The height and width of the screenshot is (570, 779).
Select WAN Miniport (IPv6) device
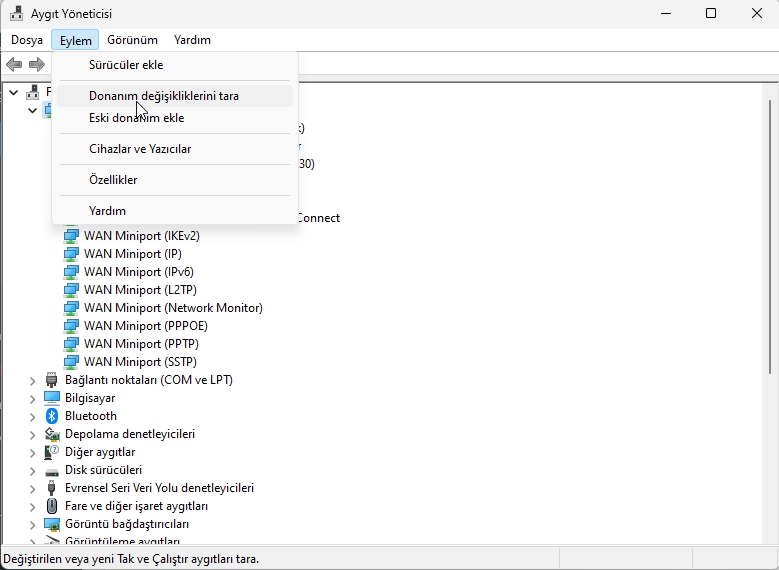coord(139,272)
